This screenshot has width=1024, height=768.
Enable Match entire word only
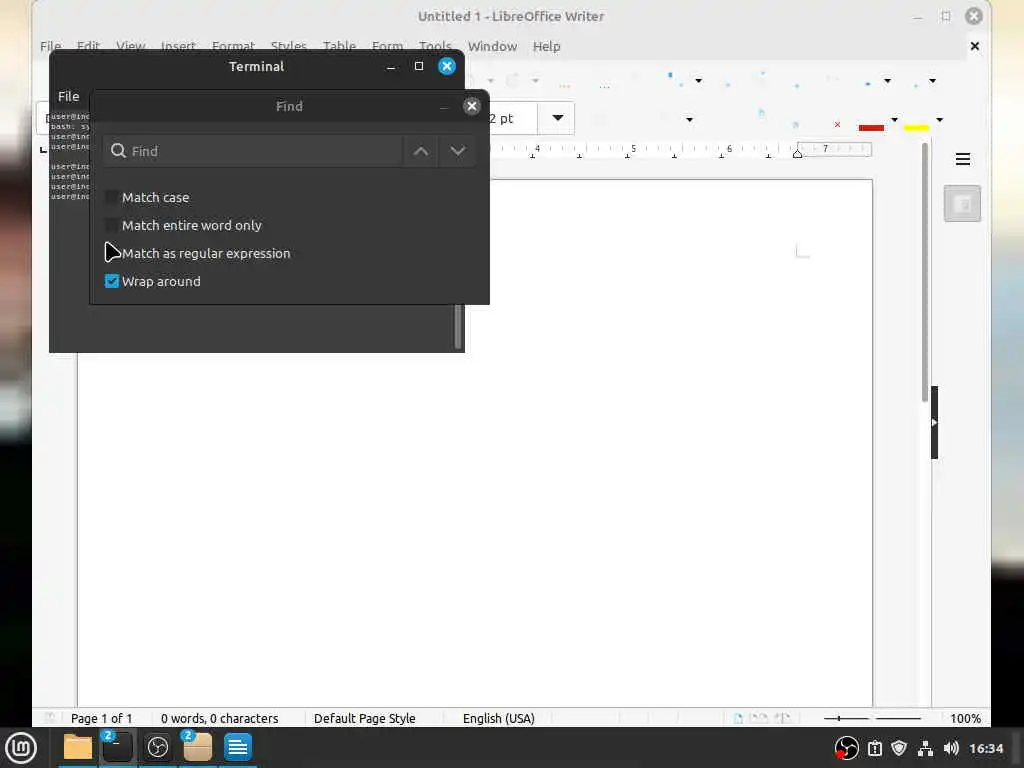coord(112,225)
